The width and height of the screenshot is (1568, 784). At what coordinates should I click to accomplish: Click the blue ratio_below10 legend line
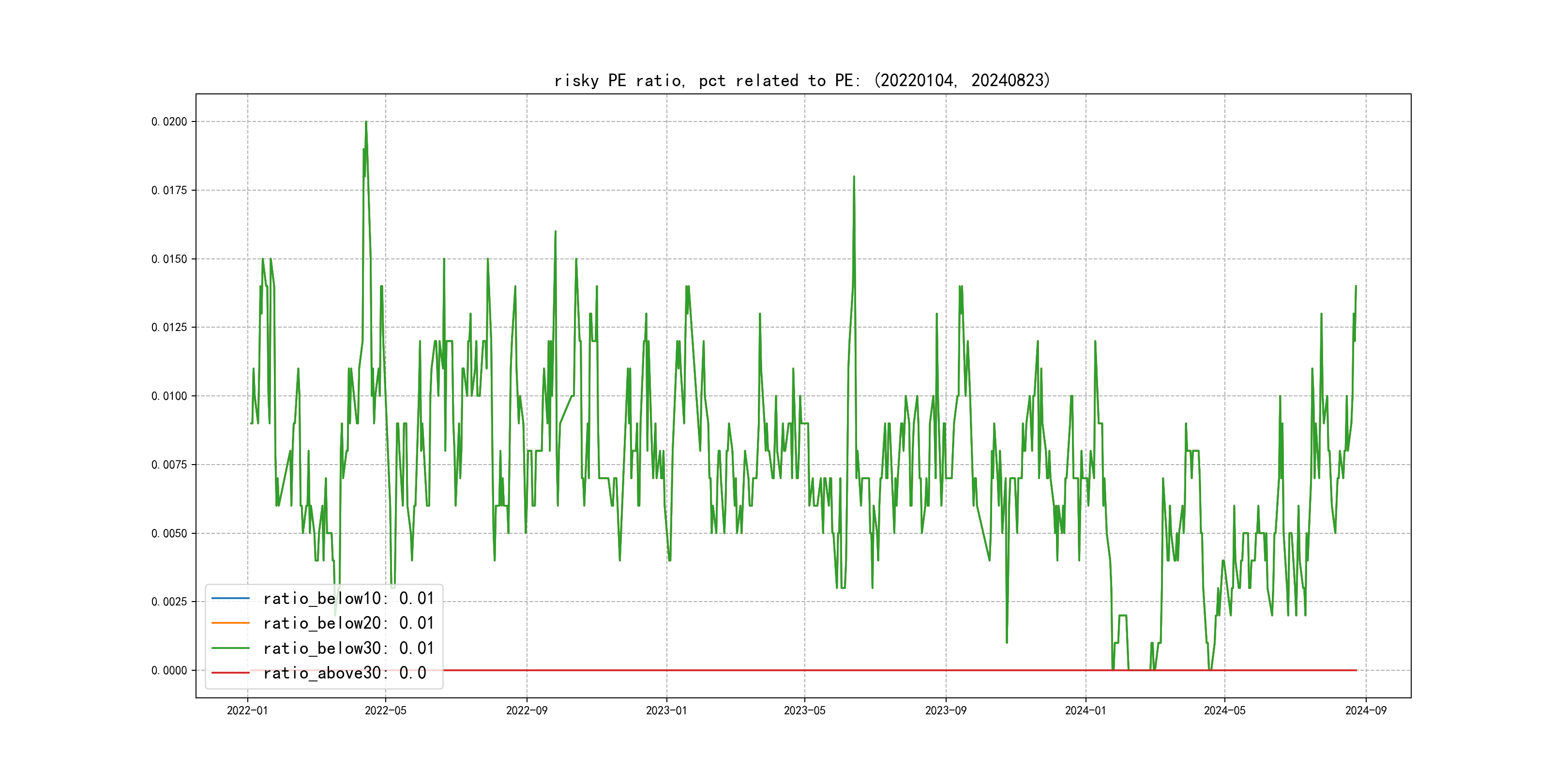[x=230, y=598]
